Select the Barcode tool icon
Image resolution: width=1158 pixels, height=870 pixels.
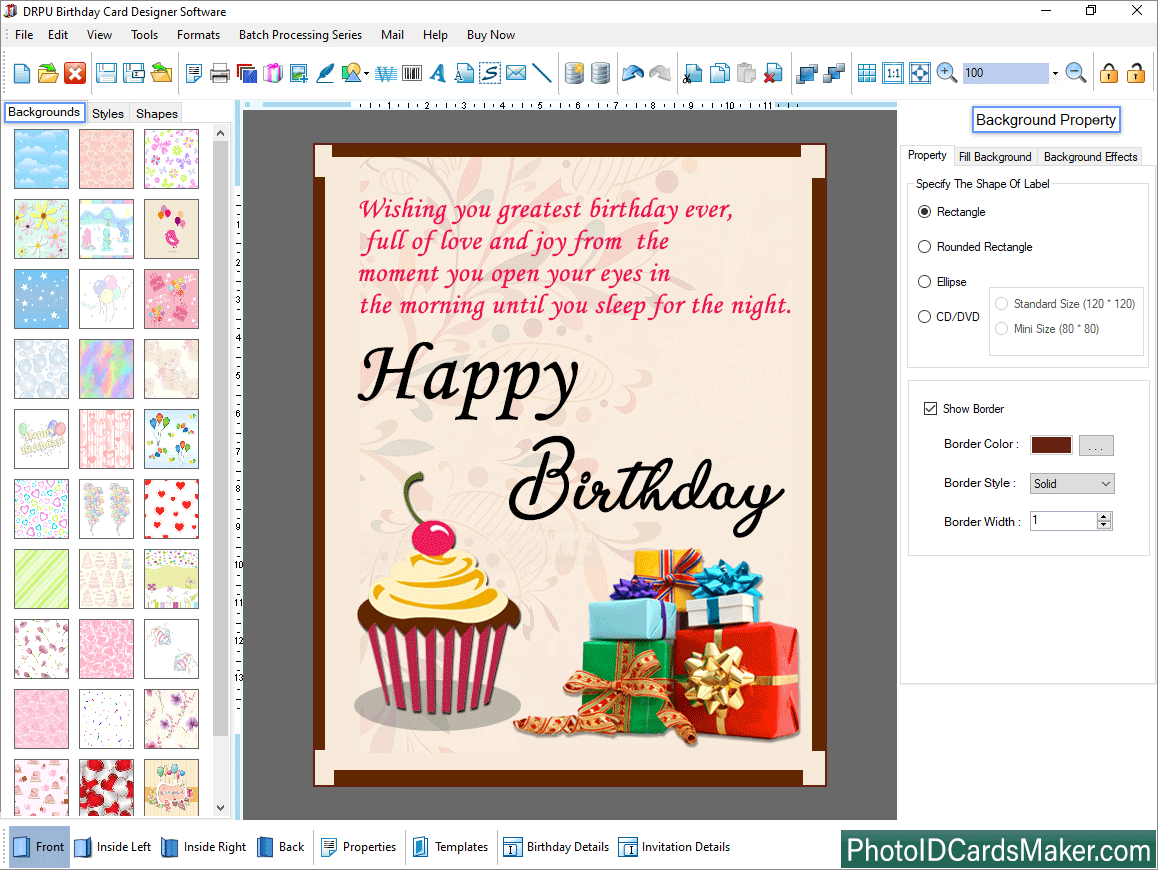(x=411, y=73)
